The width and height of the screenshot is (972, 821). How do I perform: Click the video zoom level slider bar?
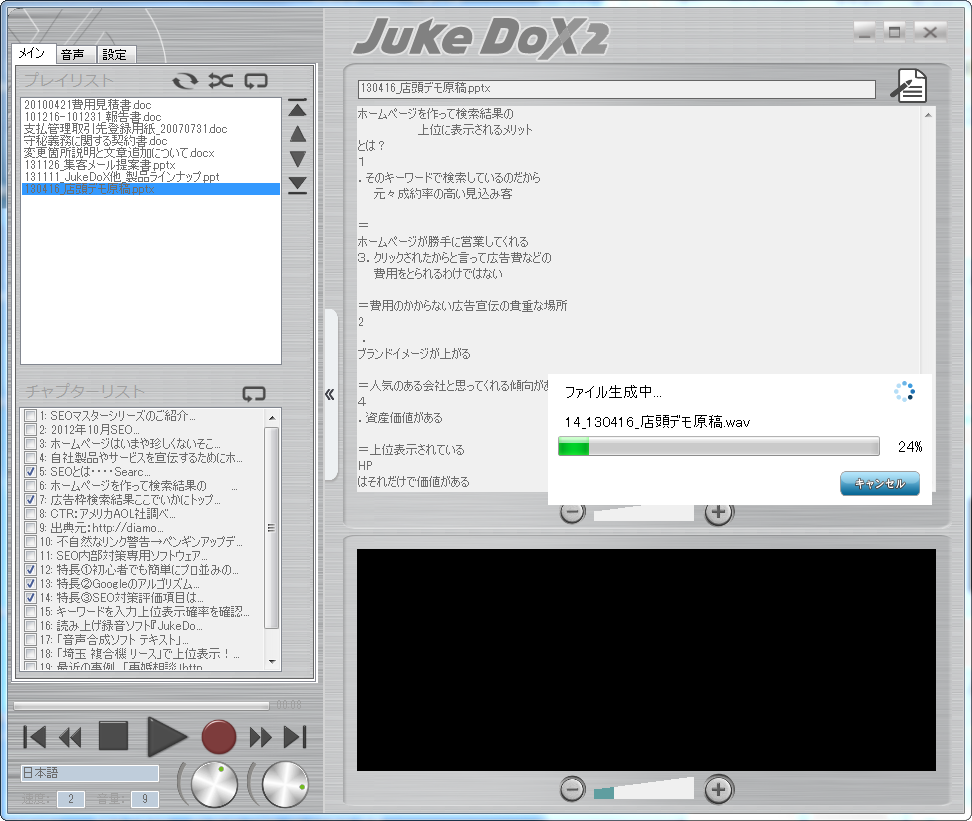643,789
